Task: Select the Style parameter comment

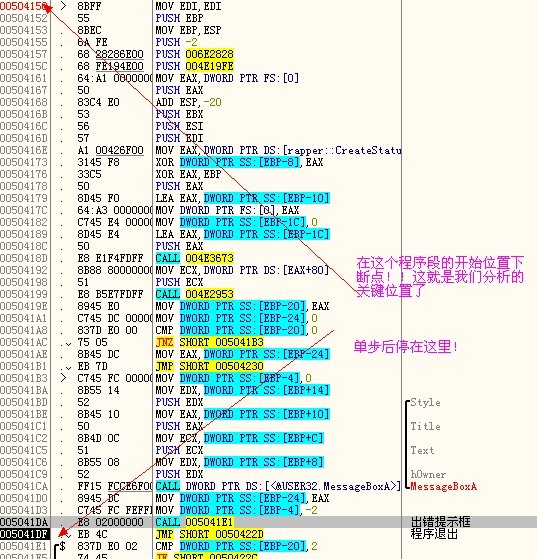Action: (425, 402)
